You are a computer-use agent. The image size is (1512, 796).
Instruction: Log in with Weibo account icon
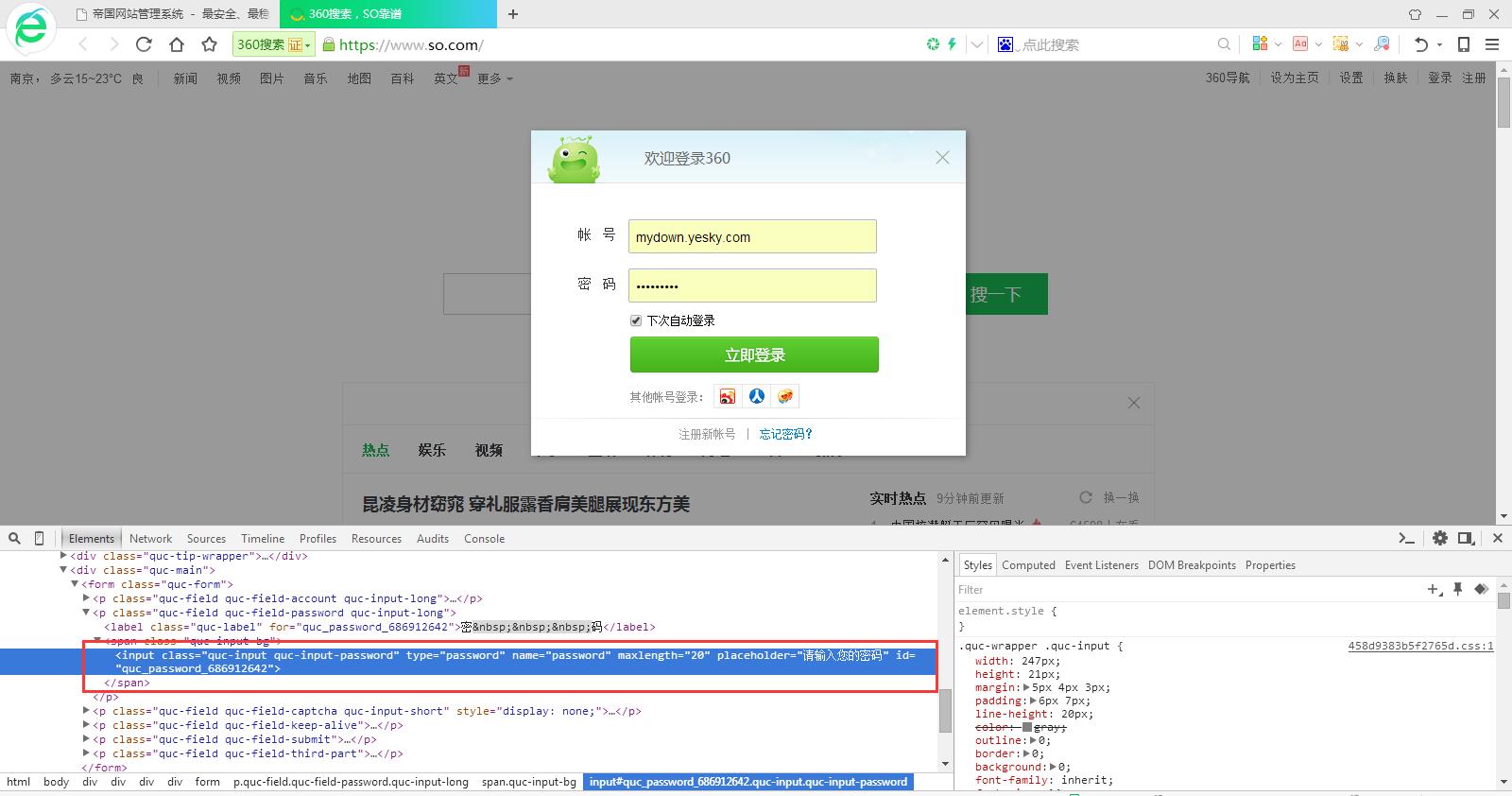pos(728,397)
